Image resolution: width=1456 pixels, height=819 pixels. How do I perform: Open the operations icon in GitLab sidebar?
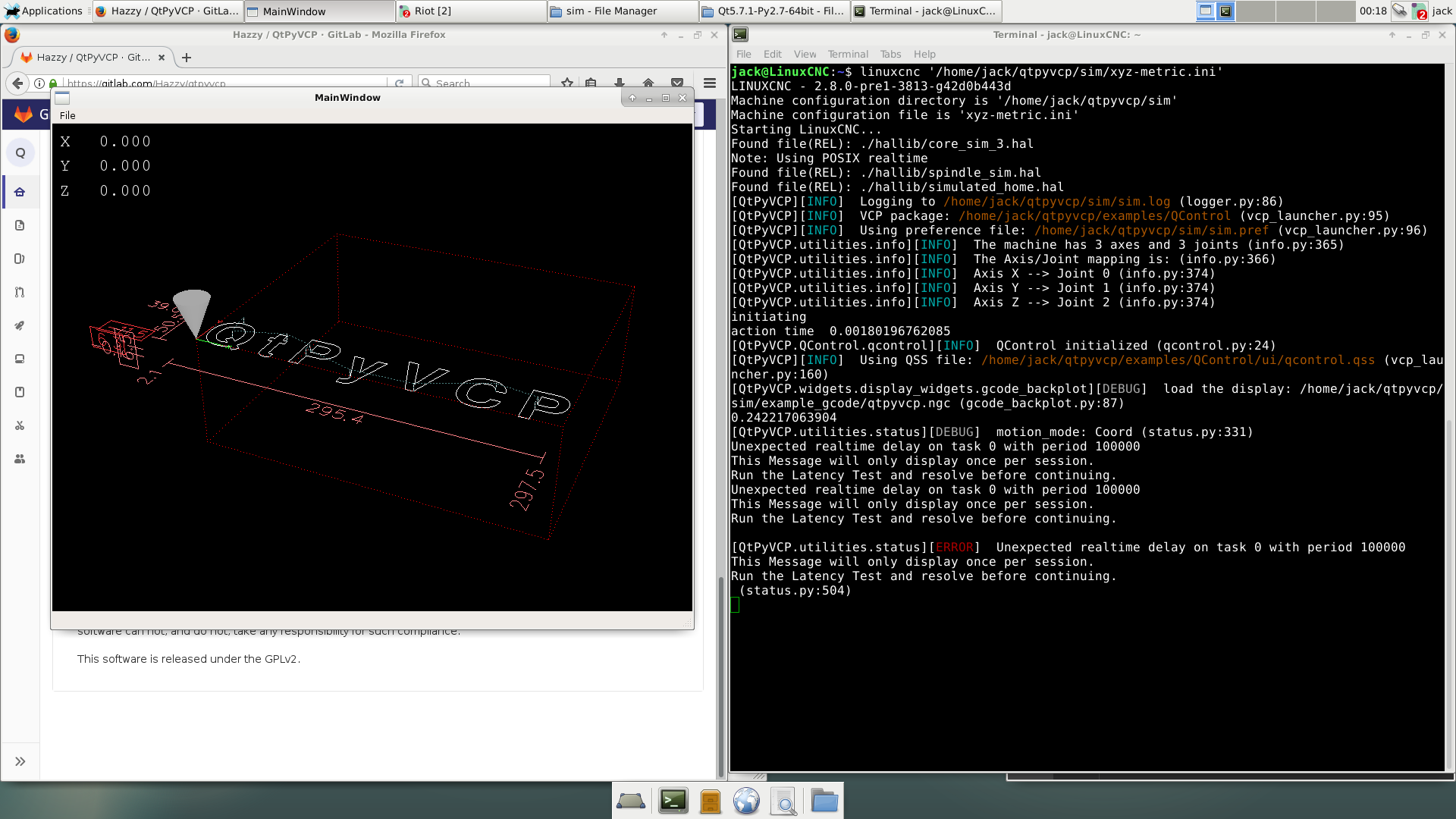20,359
